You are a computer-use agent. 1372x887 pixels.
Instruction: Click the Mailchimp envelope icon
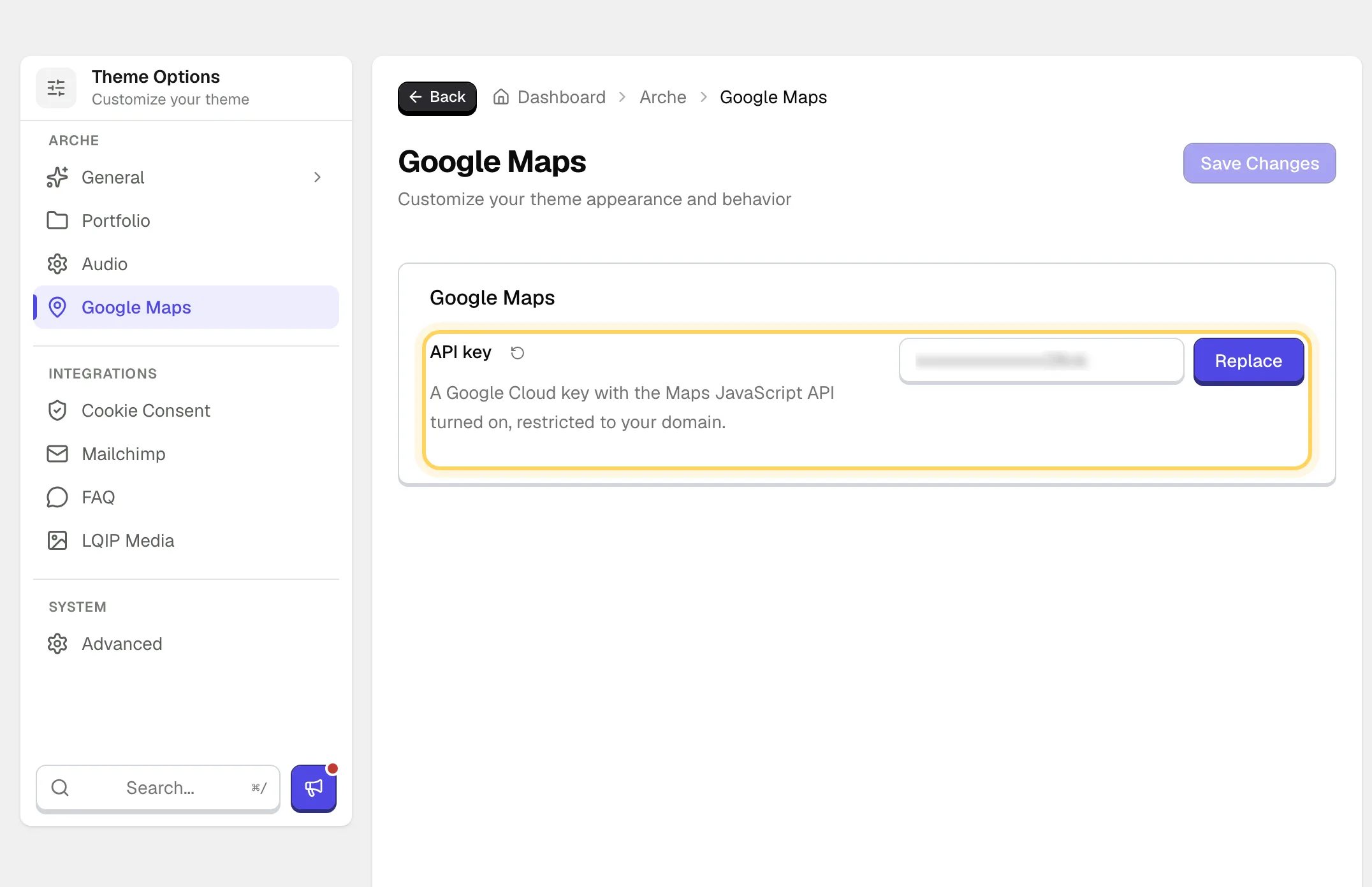57,454
